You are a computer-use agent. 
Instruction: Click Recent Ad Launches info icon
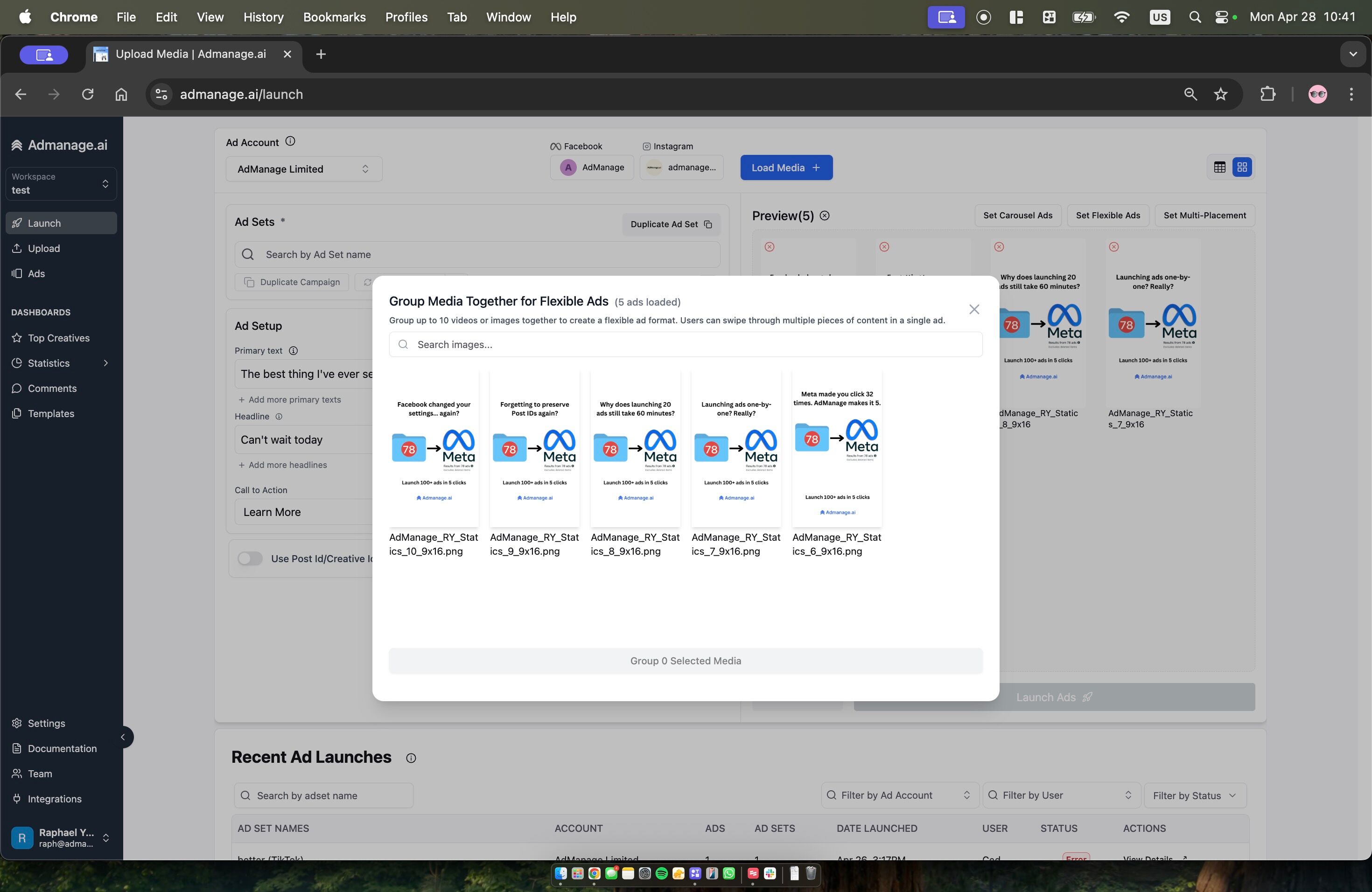point(411,758)
